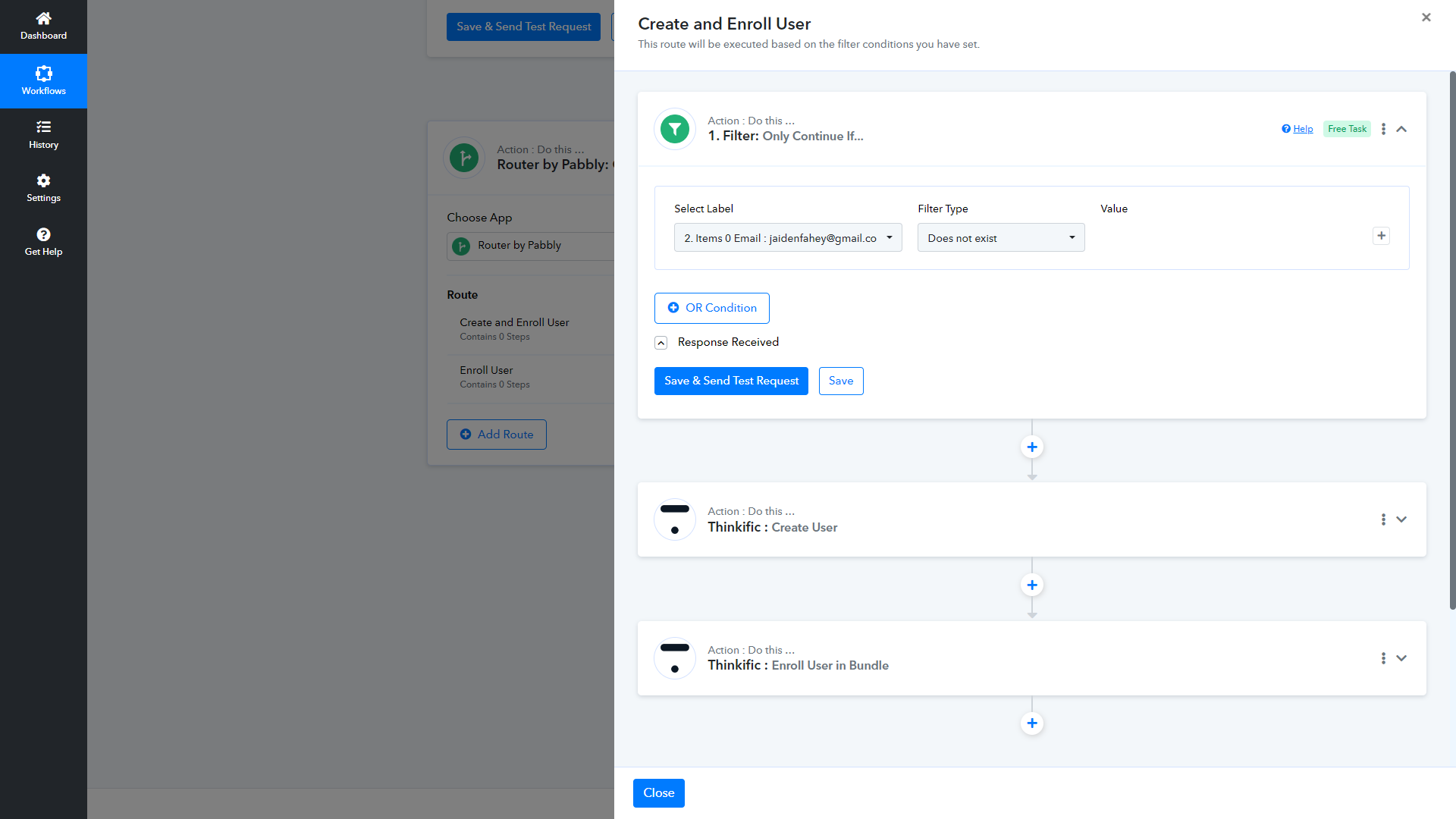This screenshot has height=819, width=1456.
Task: Click the OR Condition button
Action: point(711,308)
